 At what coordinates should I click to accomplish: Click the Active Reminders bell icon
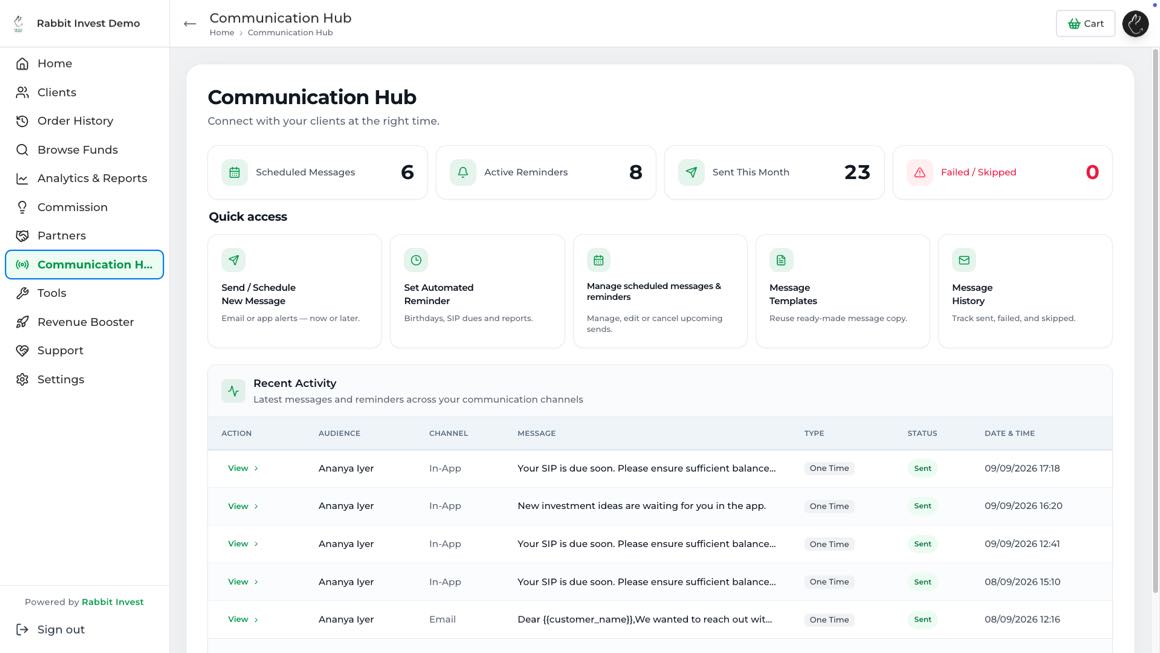coord(462,172)
